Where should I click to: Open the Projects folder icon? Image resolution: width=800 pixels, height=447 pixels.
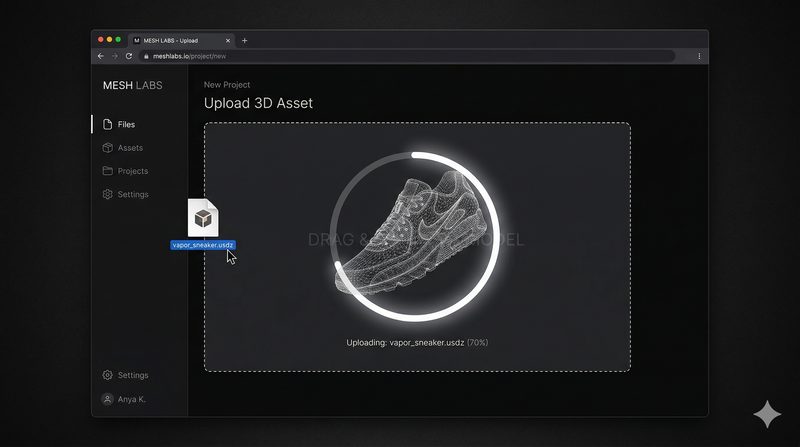(x=107, y=171)
